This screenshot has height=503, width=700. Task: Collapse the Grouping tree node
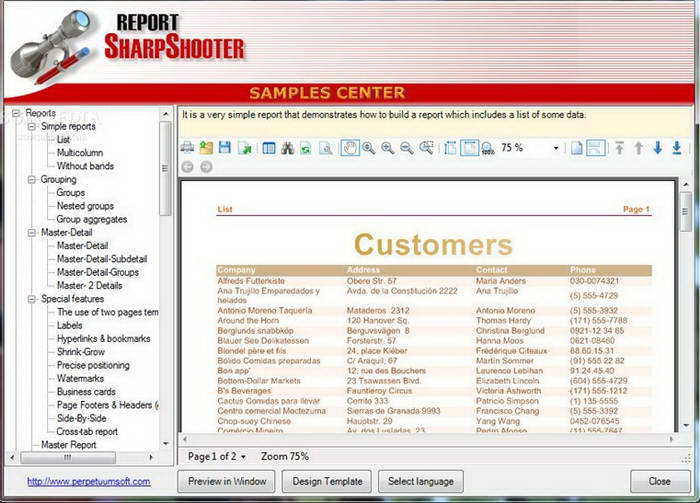point(32,179)
